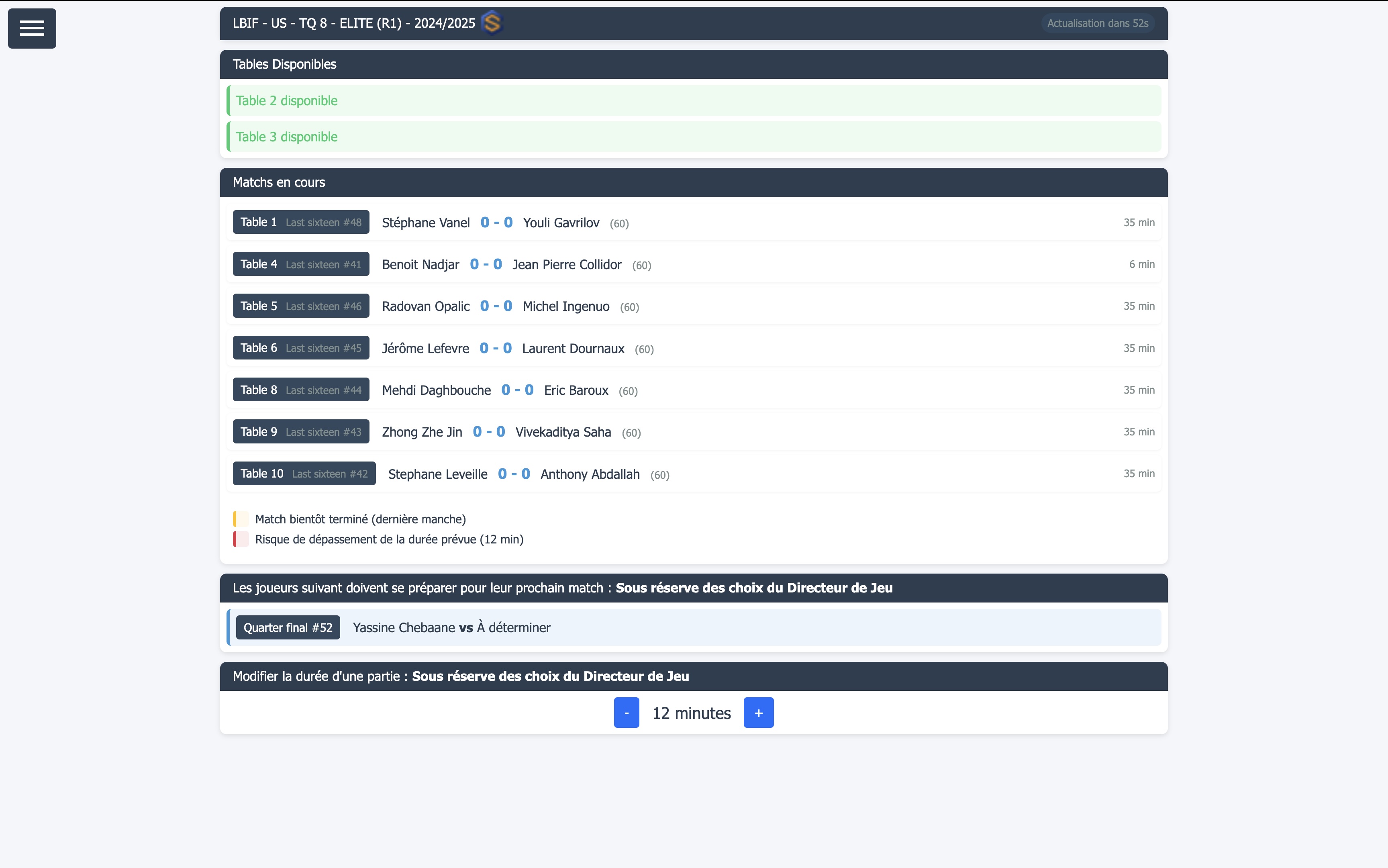Click the gold S logo icon
Image resolution: width=1388 pixels, height=868 pixels.
[492, 24]
